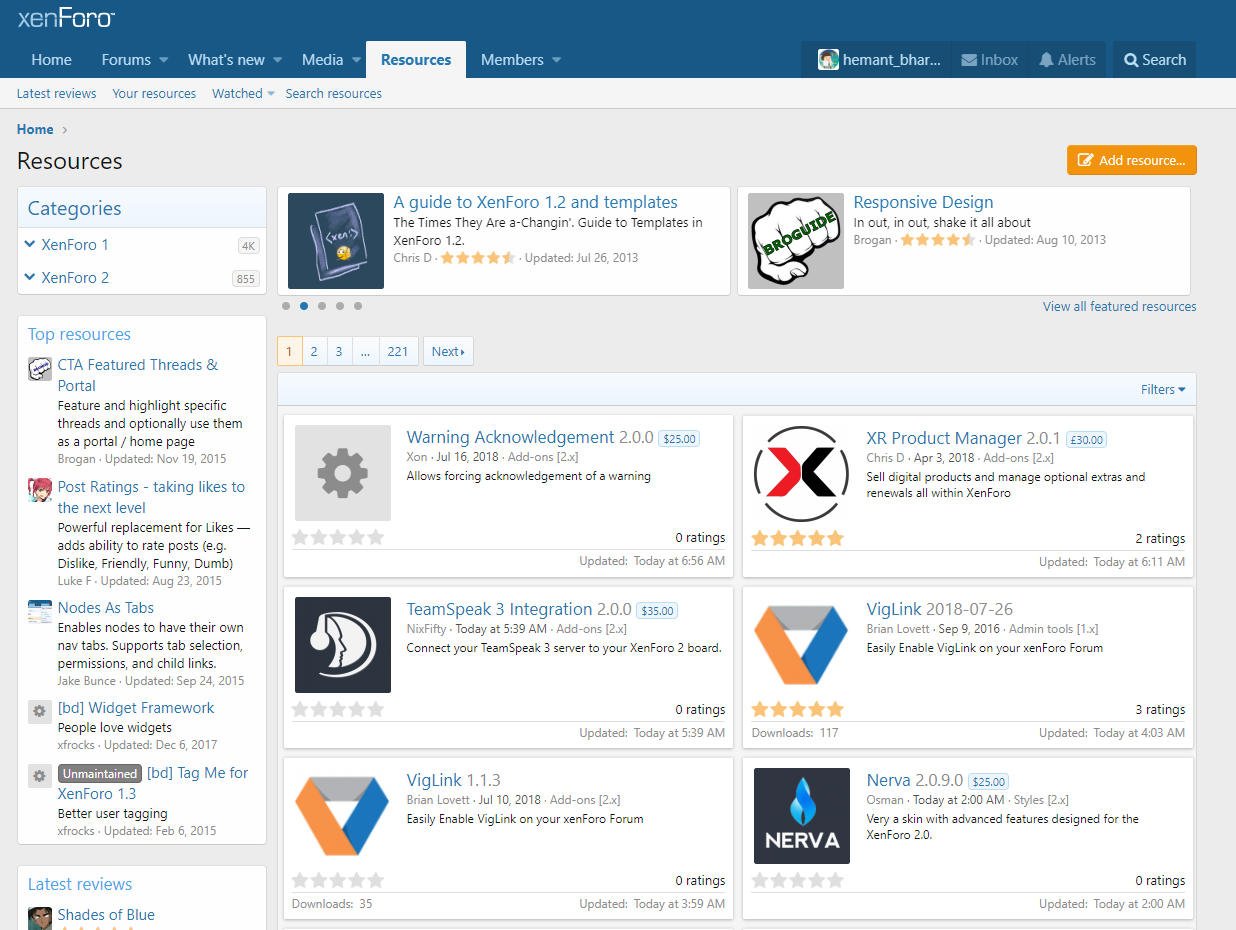The width and height of the screenshot is (1236, 930).
Task: Open the Latest reviews sub-navigation item
Action: tap(57, 94)
